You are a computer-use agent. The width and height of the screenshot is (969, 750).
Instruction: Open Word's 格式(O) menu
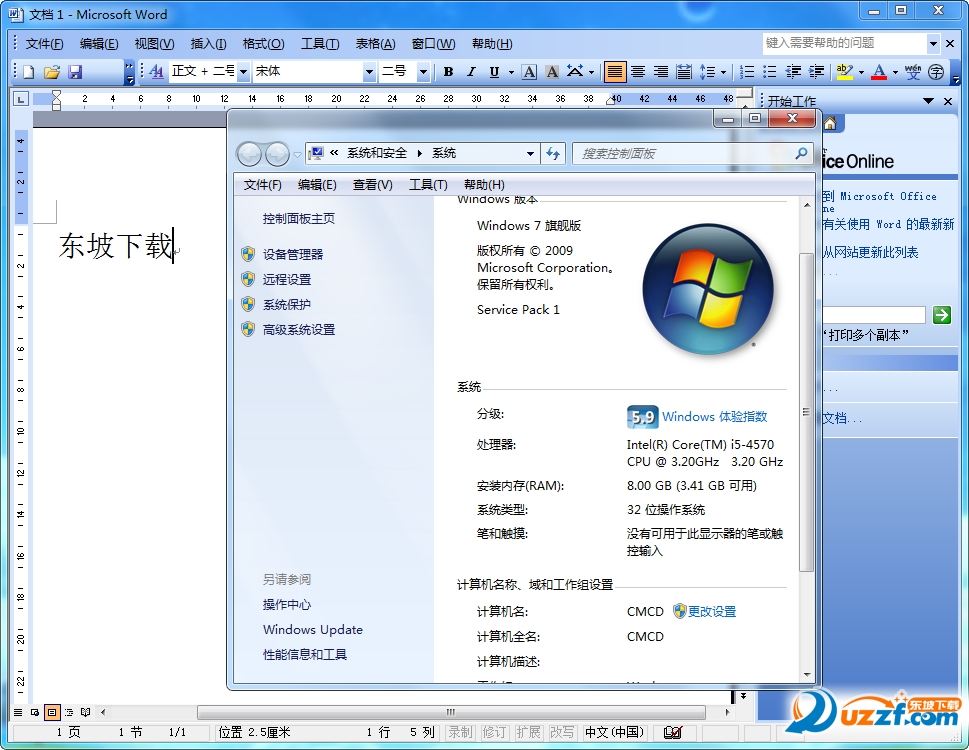tap(263, 44)
